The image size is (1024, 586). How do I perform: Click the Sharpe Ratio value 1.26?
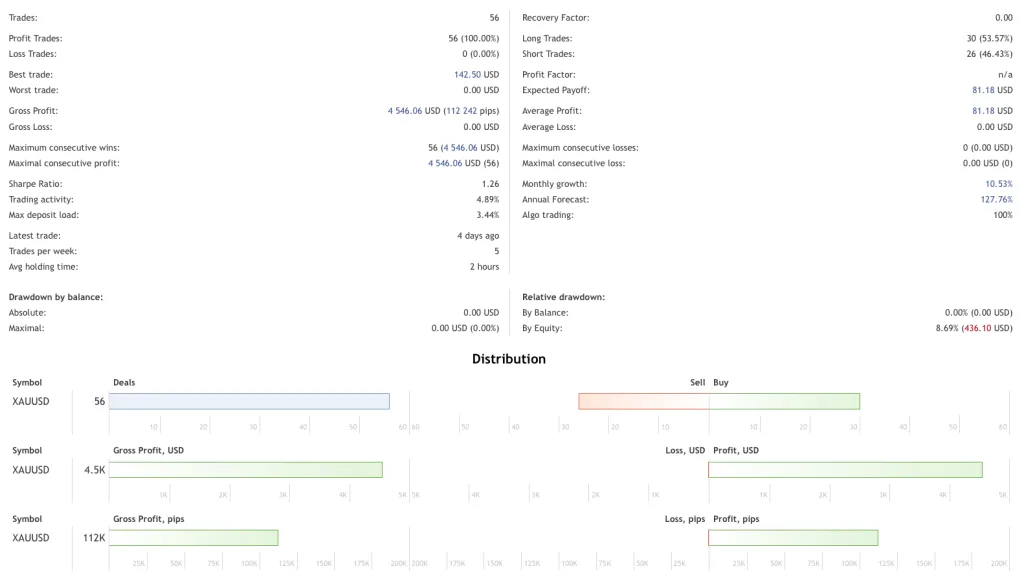(490, 184)
